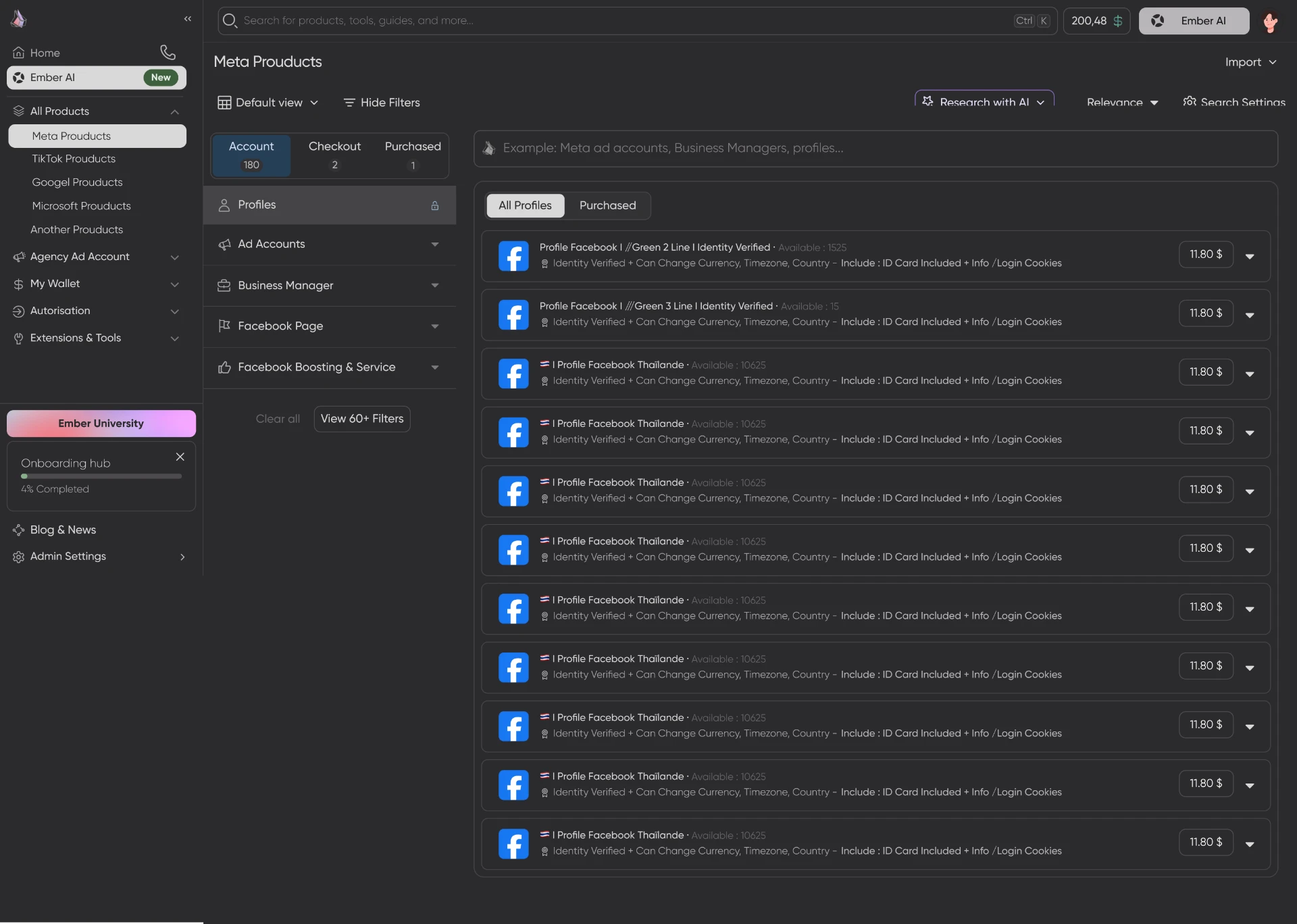The width and height of the screenshot is (1297, 924).
Task: Click View 60+ Filters button
Action: pos(362,419)
